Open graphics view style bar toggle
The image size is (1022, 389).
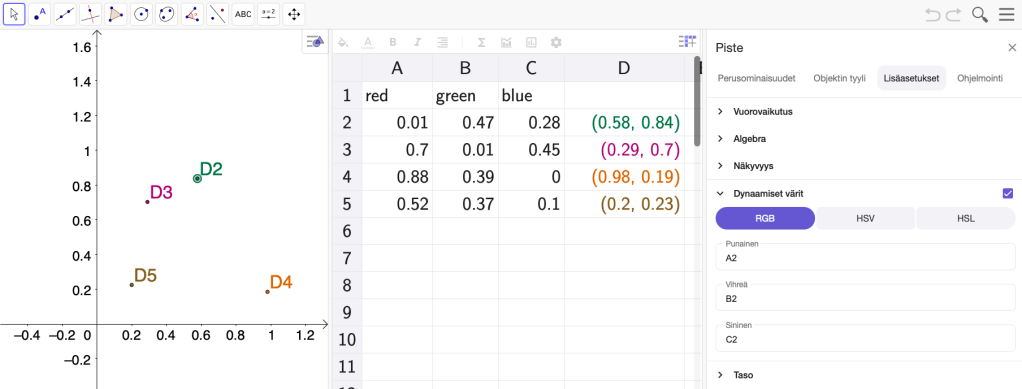coord(315,41)
